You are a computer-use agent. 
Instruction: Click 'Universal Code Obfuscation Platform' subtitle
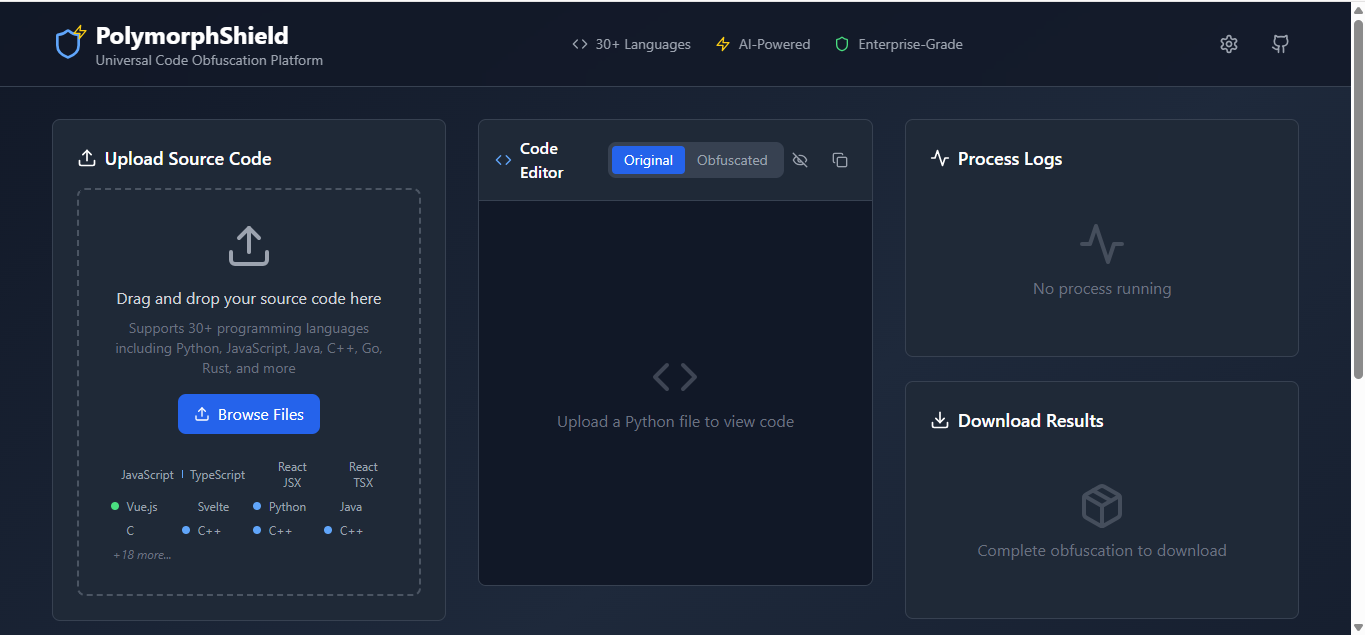pos(209,60)
